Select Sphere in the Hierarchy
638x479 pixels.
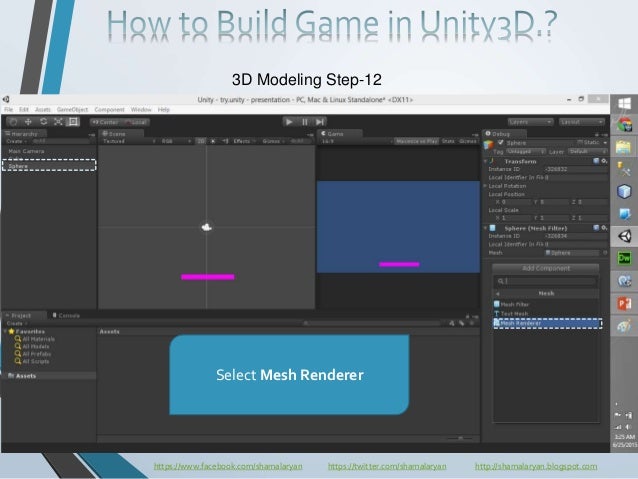(48, 166)
